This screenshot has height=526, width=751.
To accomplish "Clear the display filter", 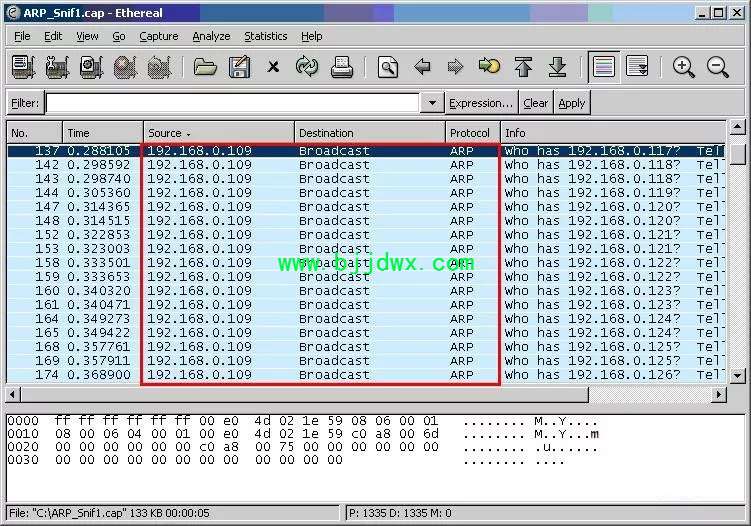I will (x=535, y=103).
